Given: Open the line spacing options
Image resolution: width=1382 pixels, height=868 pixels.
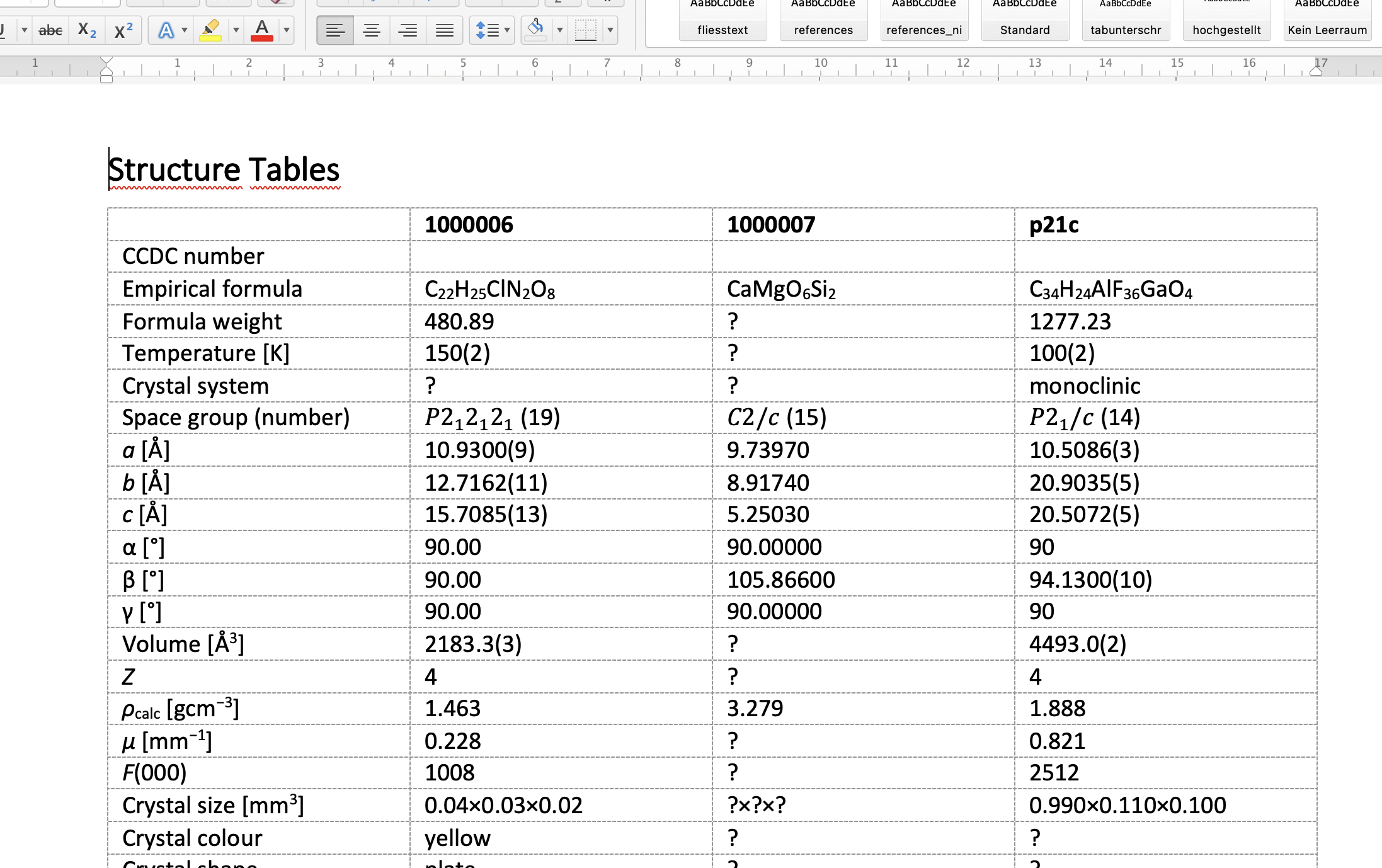Looking at the screenshot, I should pos(491,30).
